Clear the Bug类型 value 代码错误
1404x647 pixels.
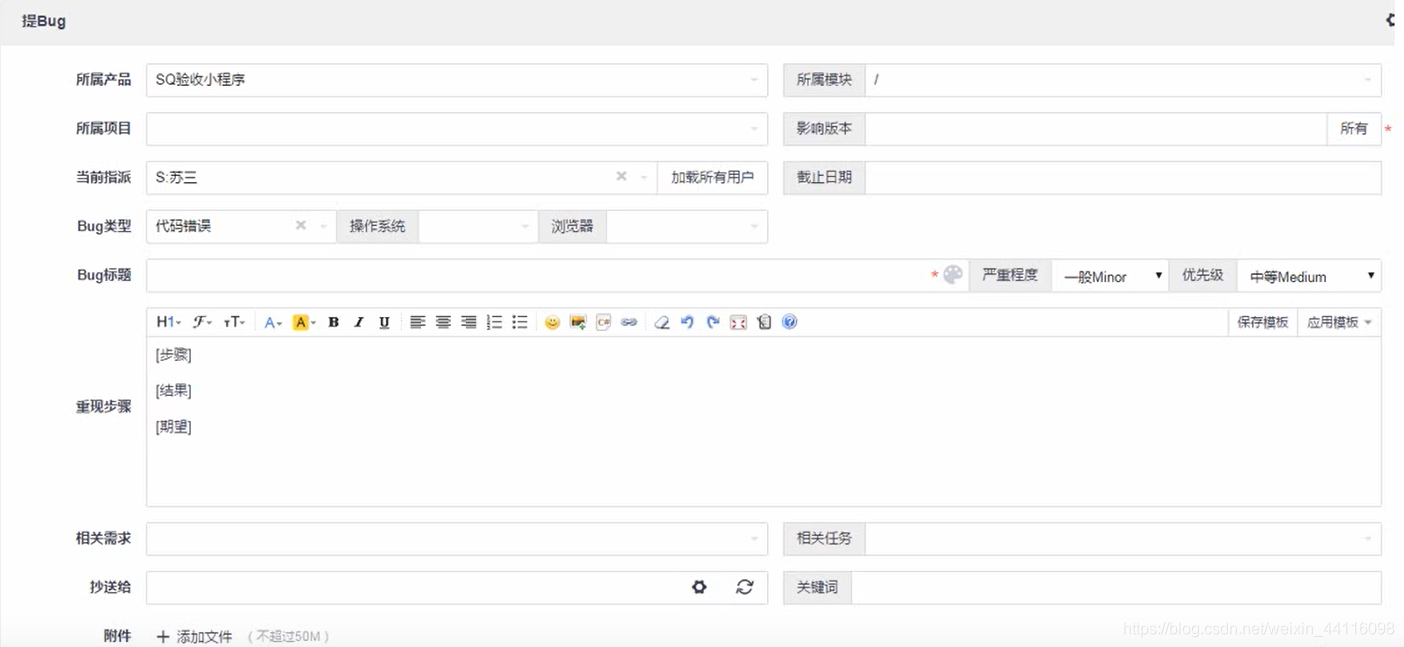tap(301, 226)
